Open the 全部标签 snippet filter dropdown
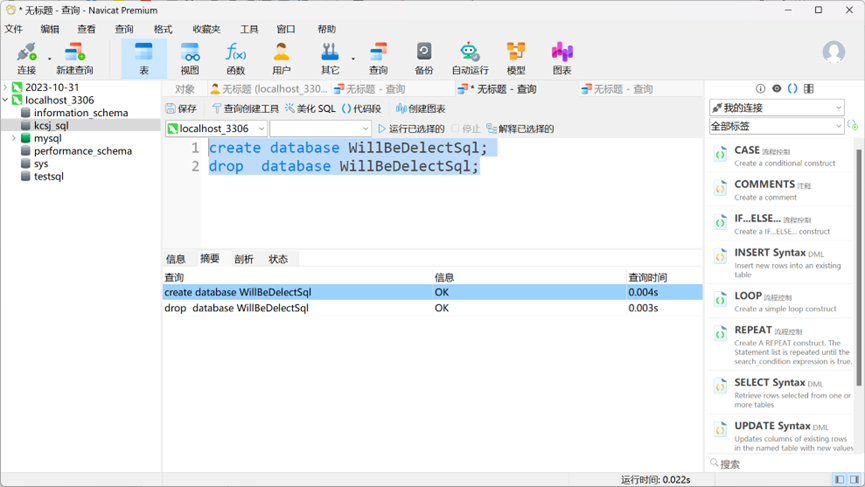Image resolution: width=865 pixels, height=487 pixels. tap(776, 126)
